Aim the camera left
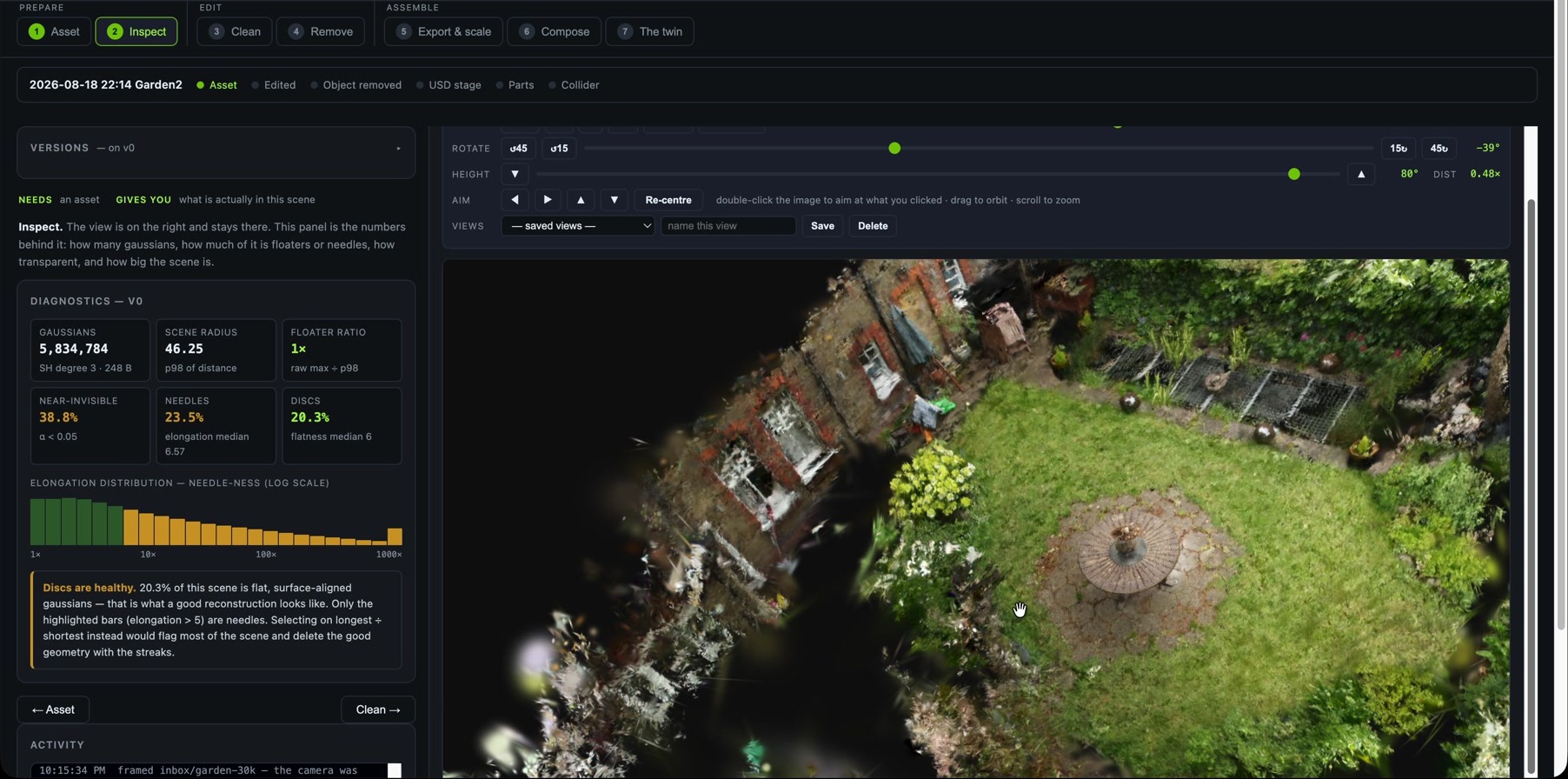Viewport: 1568px width, 779px height. (515, 200)
